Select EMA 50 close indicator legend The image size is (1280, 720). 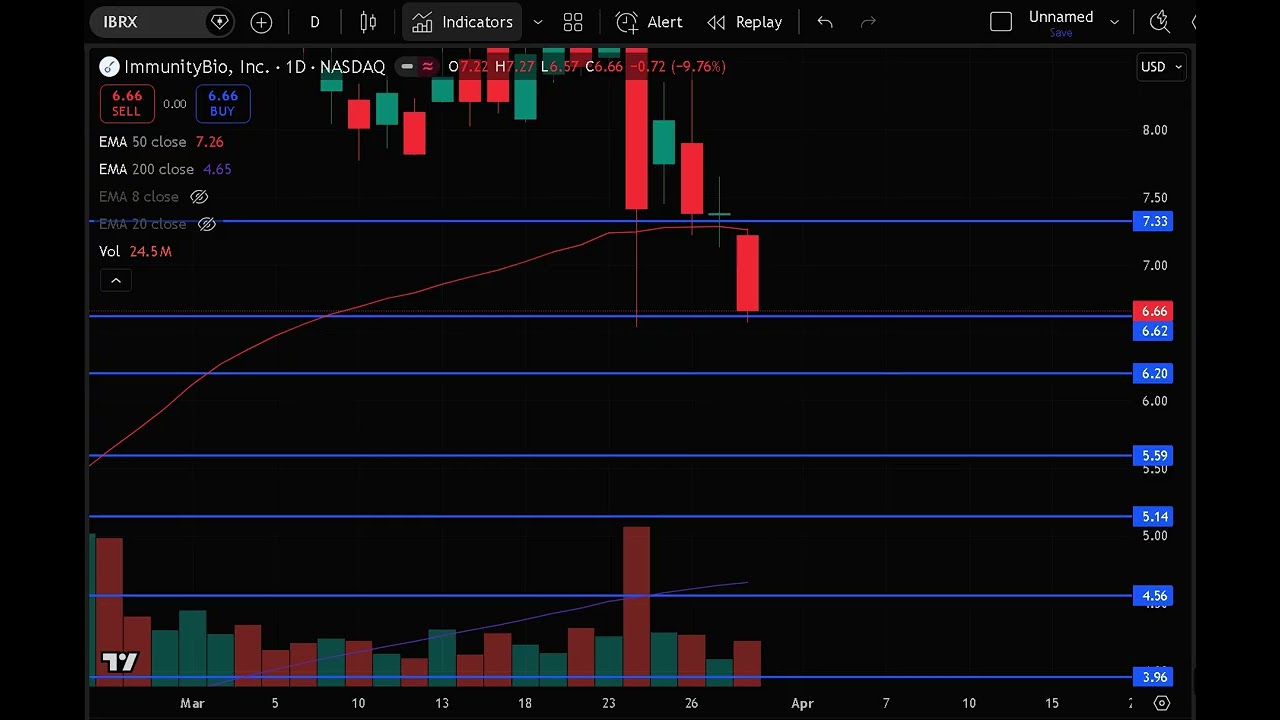(161, 142)
